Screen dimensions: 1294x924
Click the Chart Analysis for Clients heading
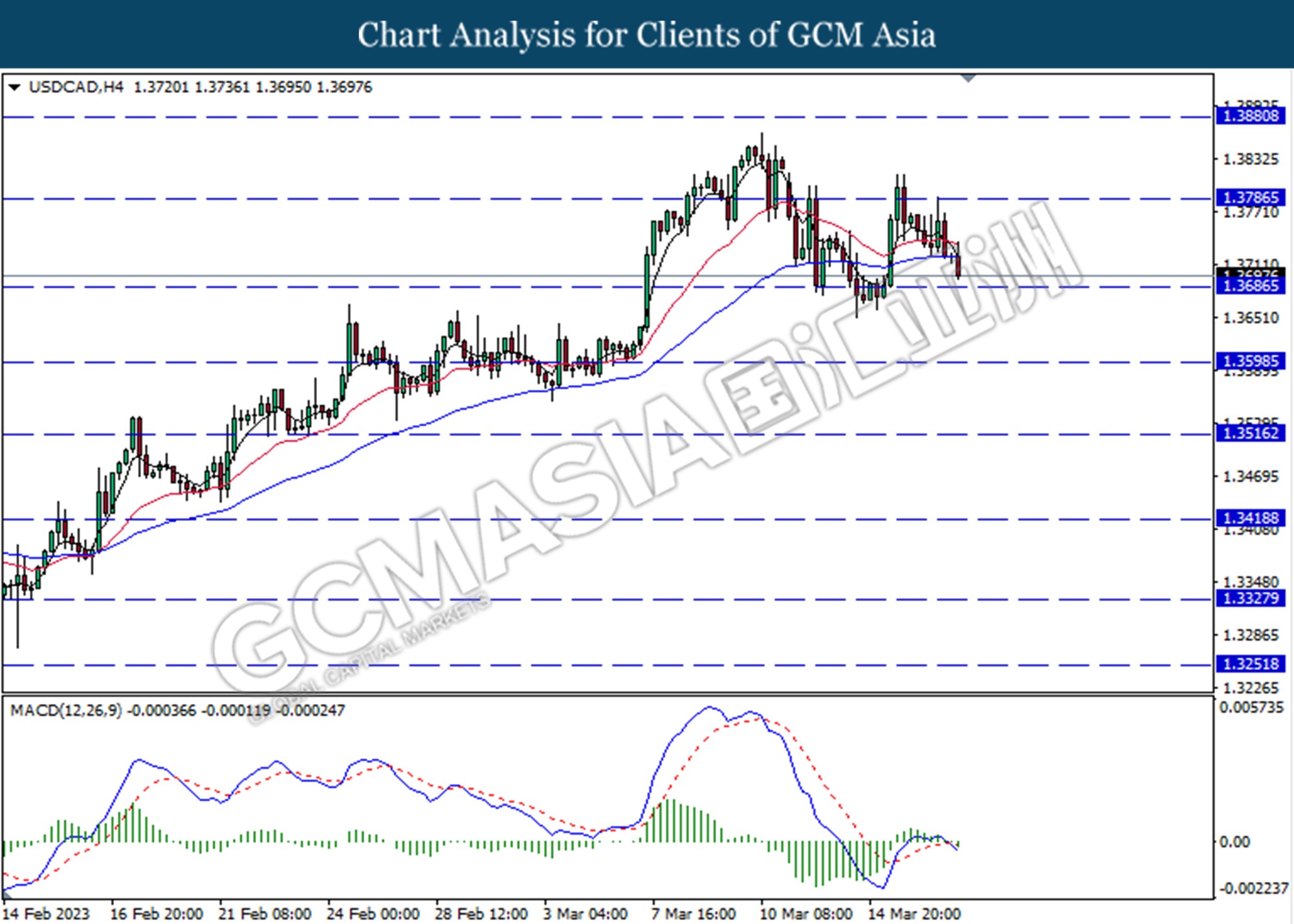(x=647, y=35)
